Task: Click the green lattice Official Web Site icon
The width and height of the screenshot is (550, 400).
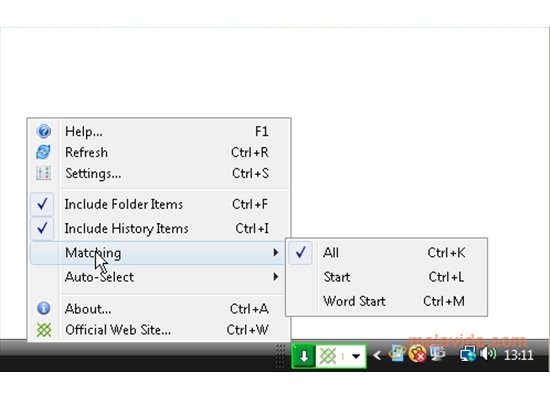Action: pyautogui.click(x=44, y=329)
